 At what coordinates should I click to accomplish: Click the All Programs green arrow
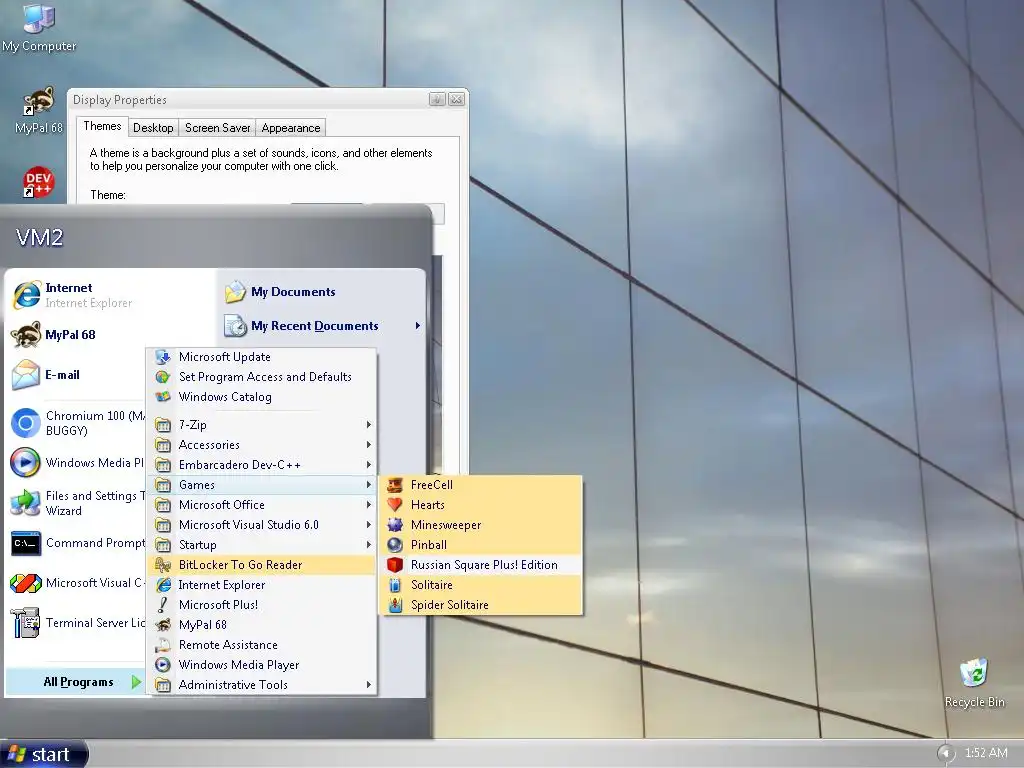point(136,682)
